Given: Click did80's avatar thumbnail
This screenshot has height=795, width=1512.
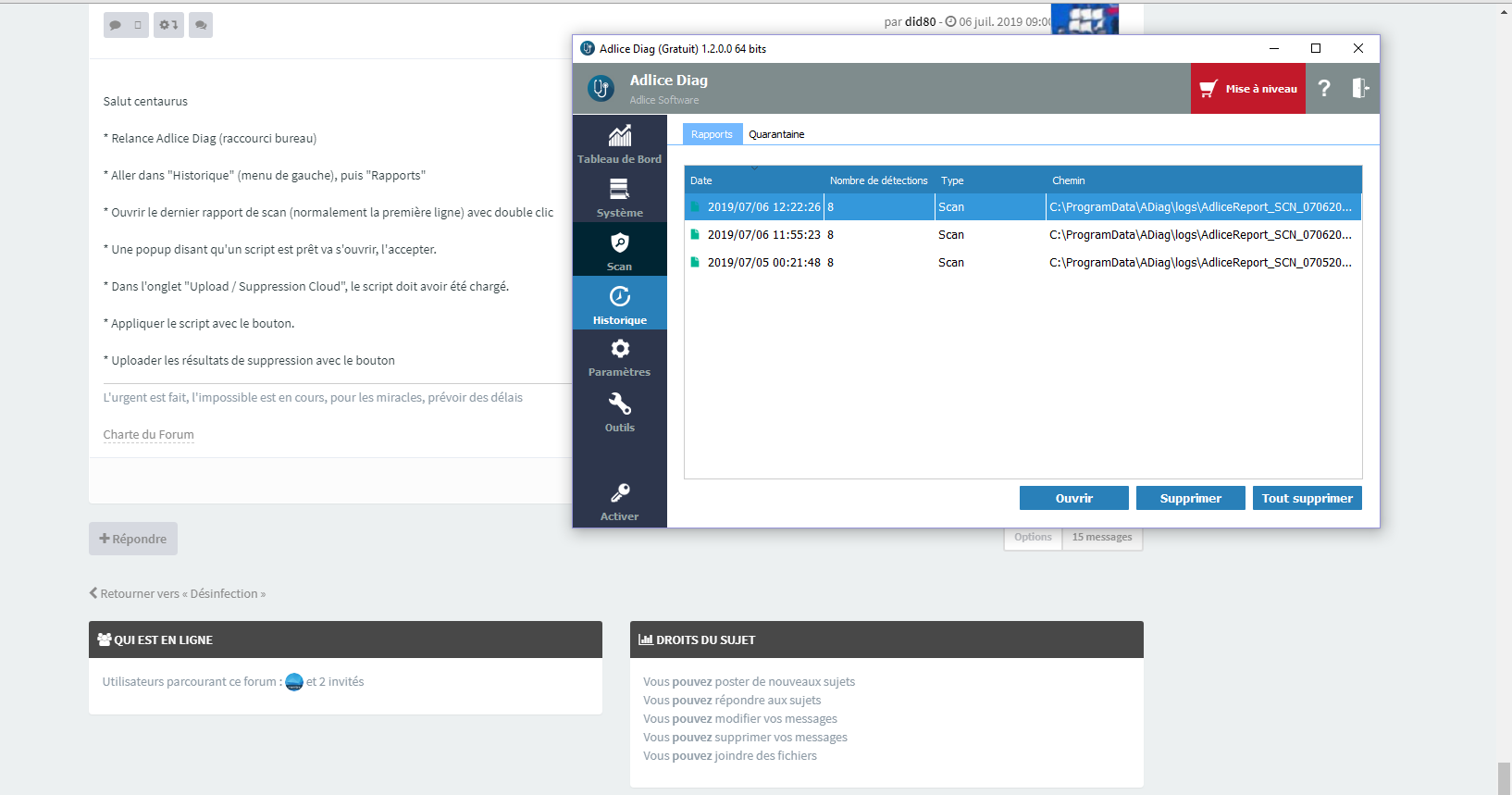Looking at the screenshot, I should pos(1084,19).
